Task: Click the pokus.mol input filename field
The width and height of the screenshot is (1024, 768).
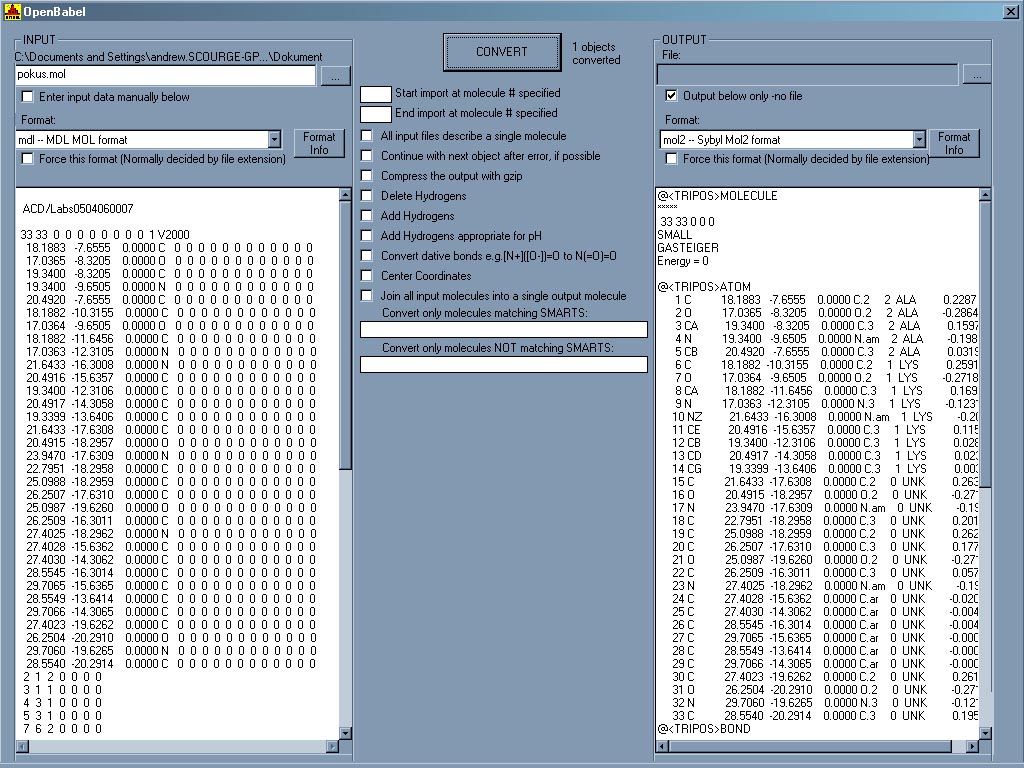Action: point(165,75)
